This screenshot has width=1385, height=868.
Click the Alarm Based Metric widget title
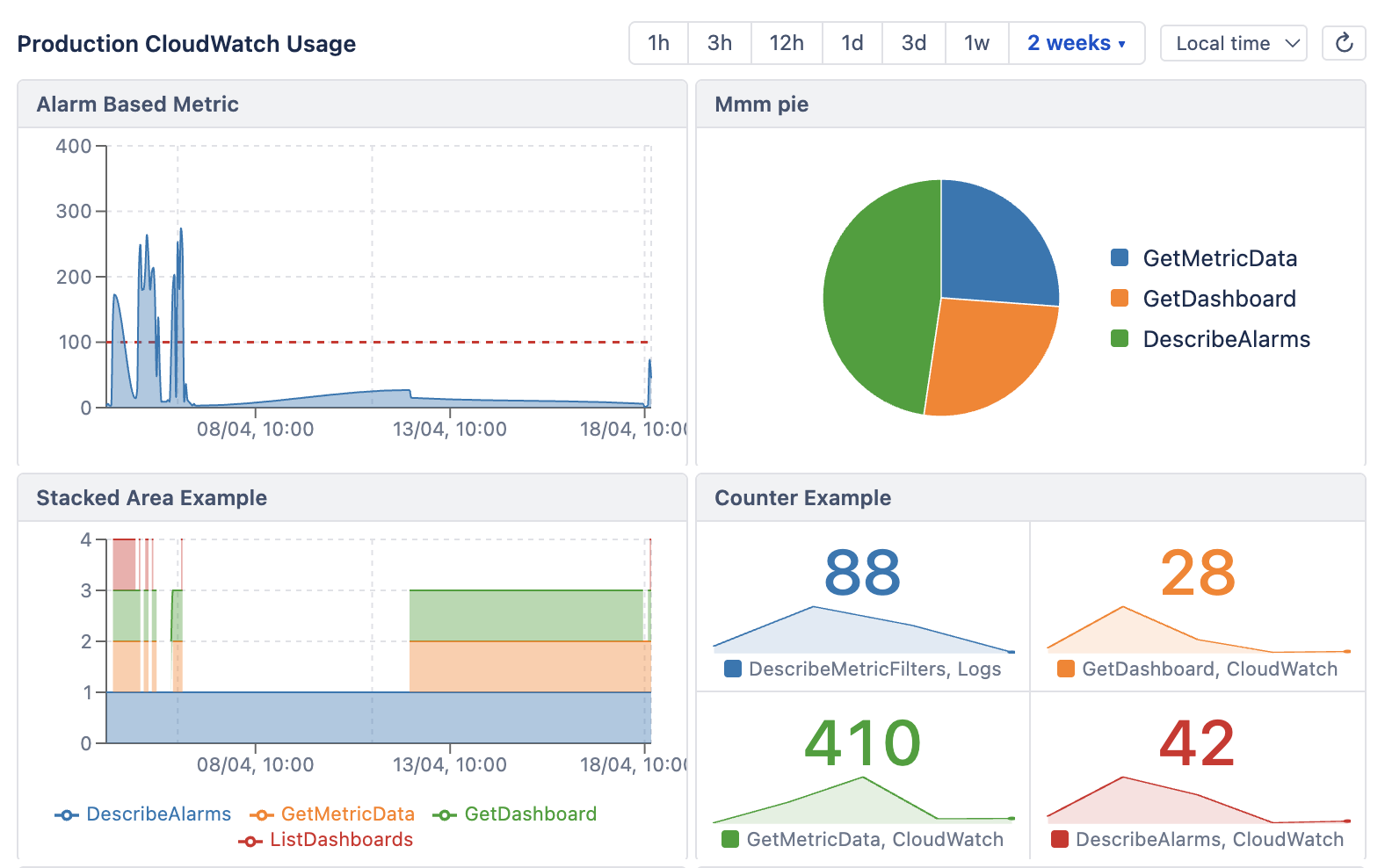[138, 105]
